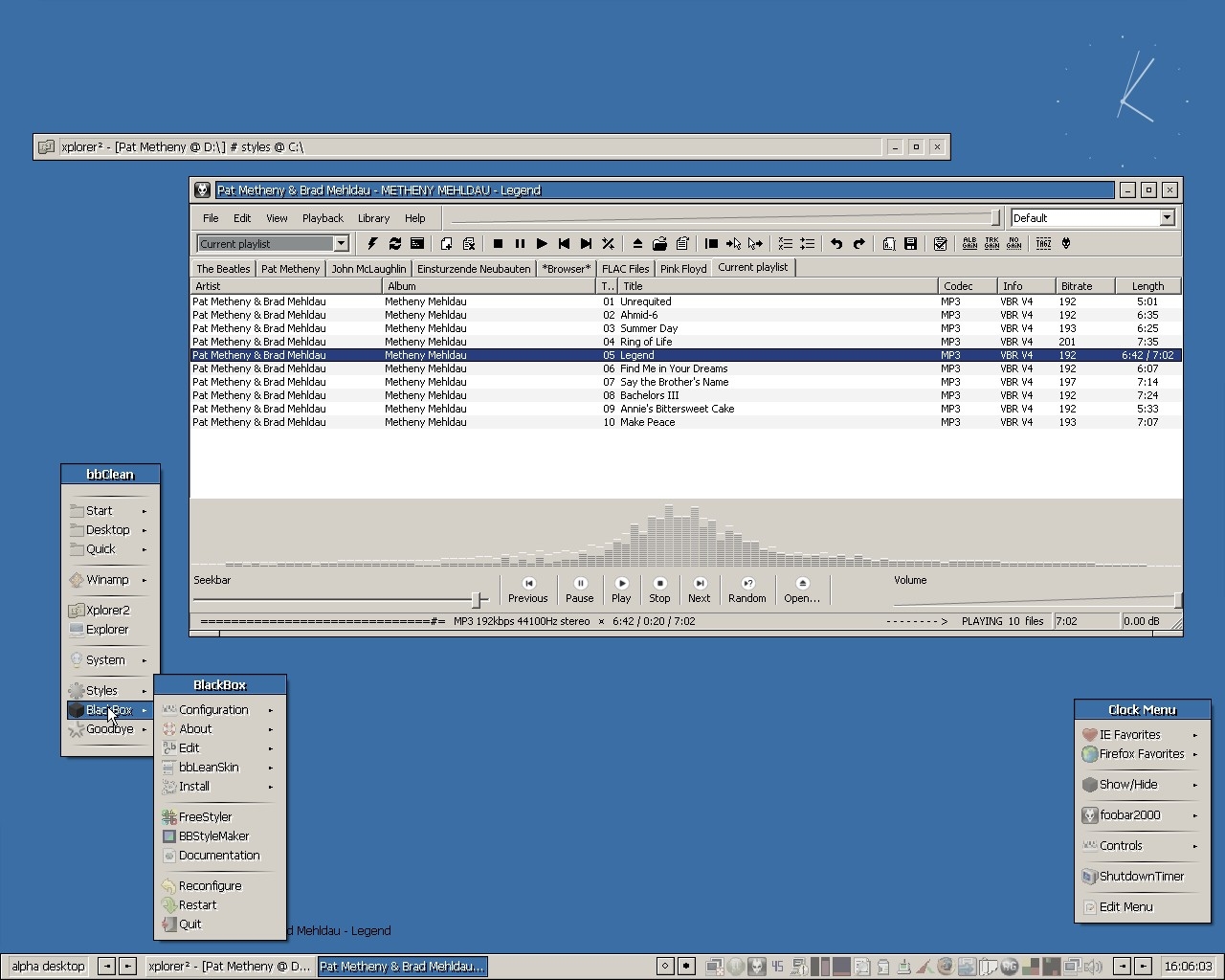This screenshot has width=1225, height=980.
Task: Click the alien head icon in toolbar
Action: pyautogui.click(x=1066, y=244)
